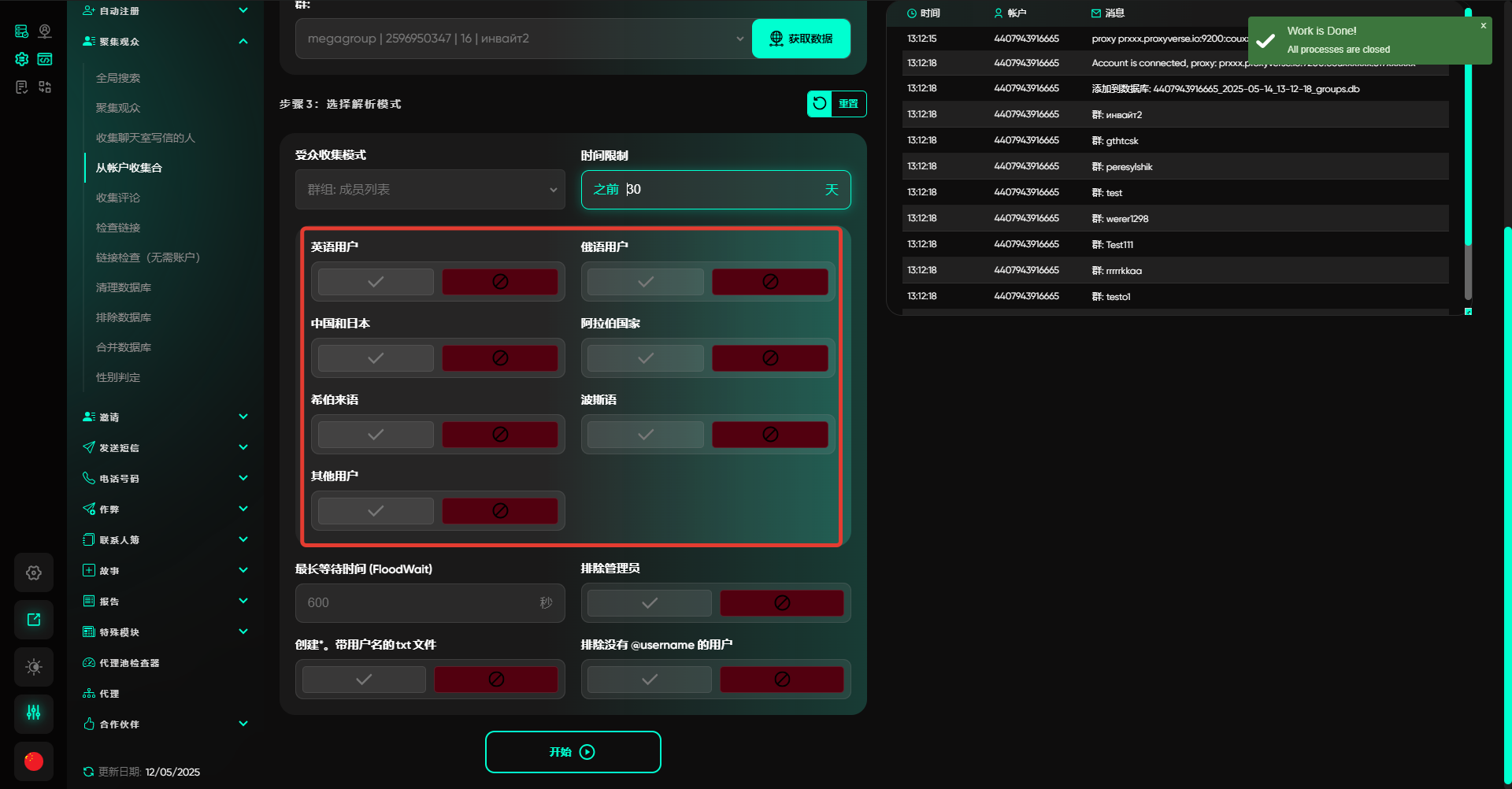1512x789 pixels.
Task: Disable 俄语用户 with the red block option
Action: pos(769,282)
